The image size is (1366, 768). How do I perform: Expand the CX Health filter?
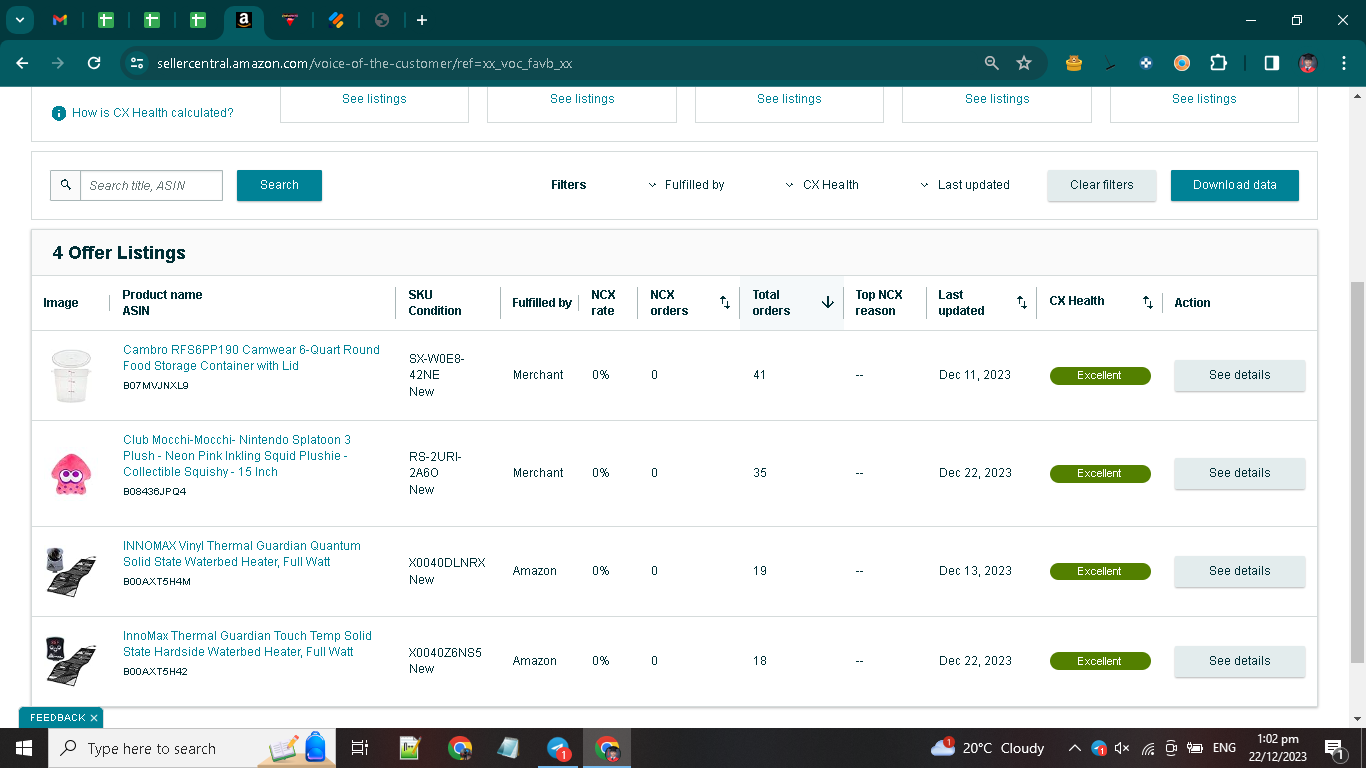822,185
